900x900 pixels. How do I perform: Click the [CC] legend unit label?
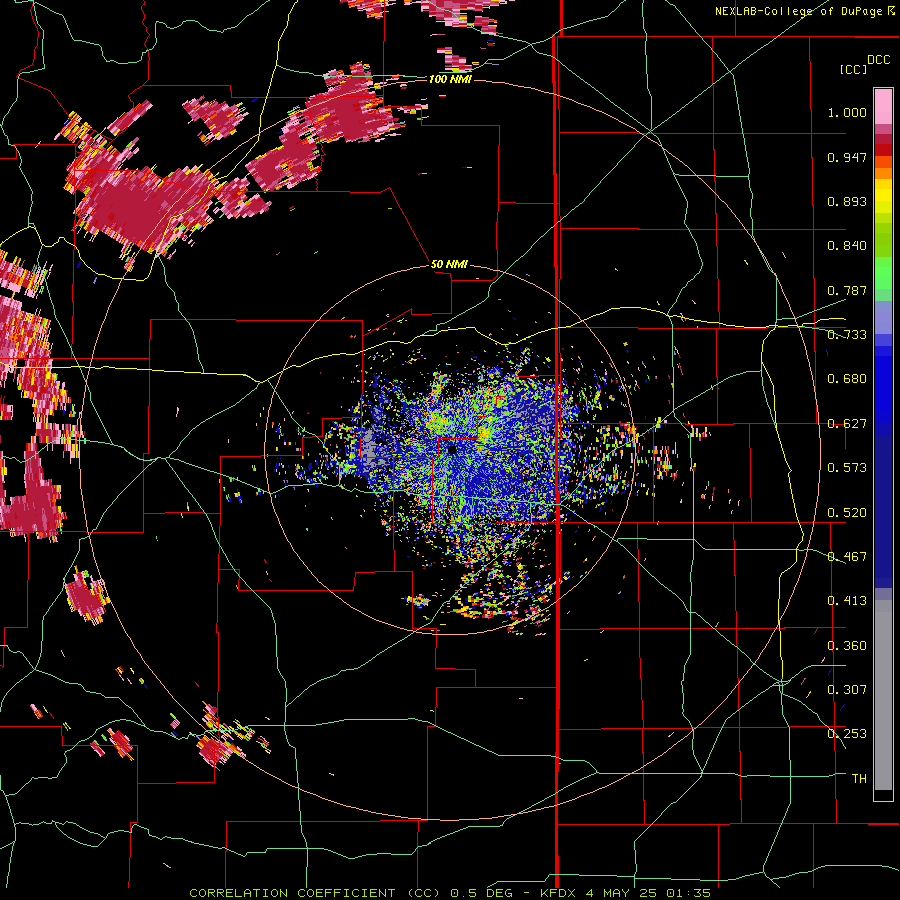[x=853, y=69]
